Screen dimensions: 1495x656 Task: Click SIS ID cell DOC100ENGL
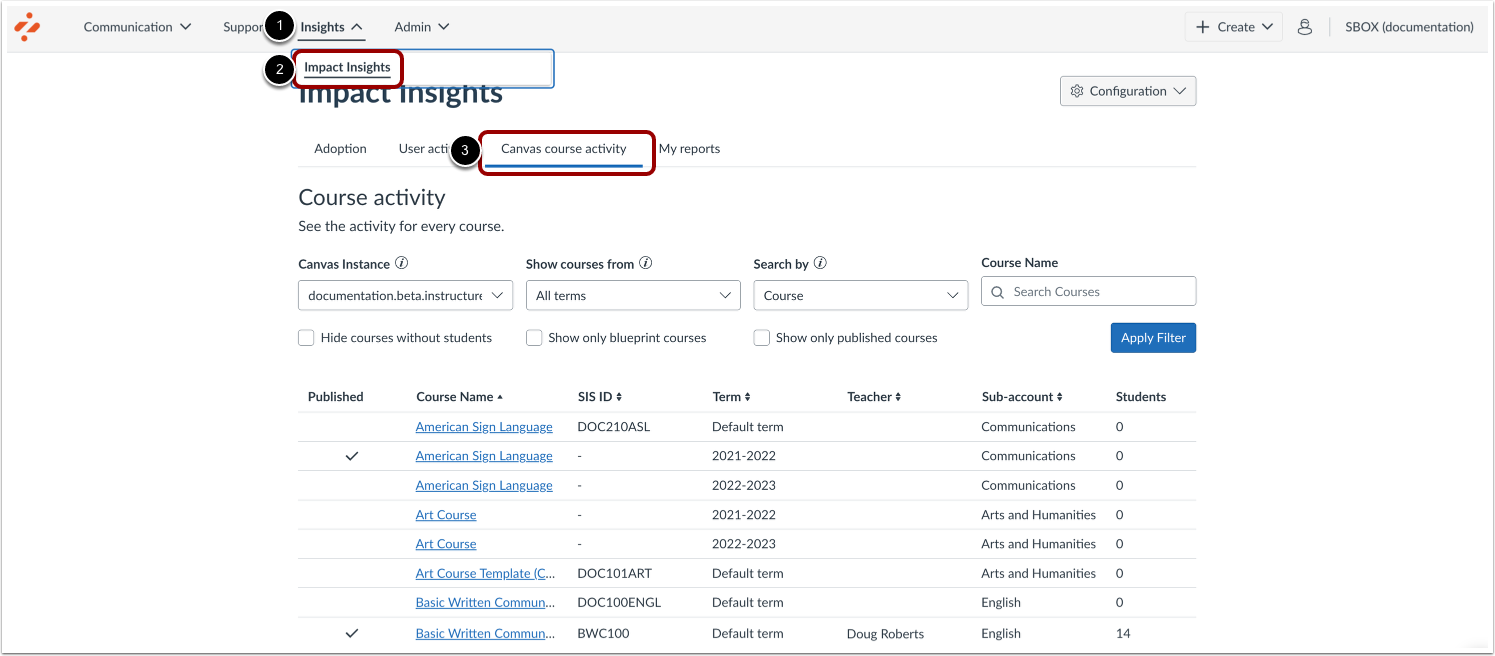[x=619, y=603]
